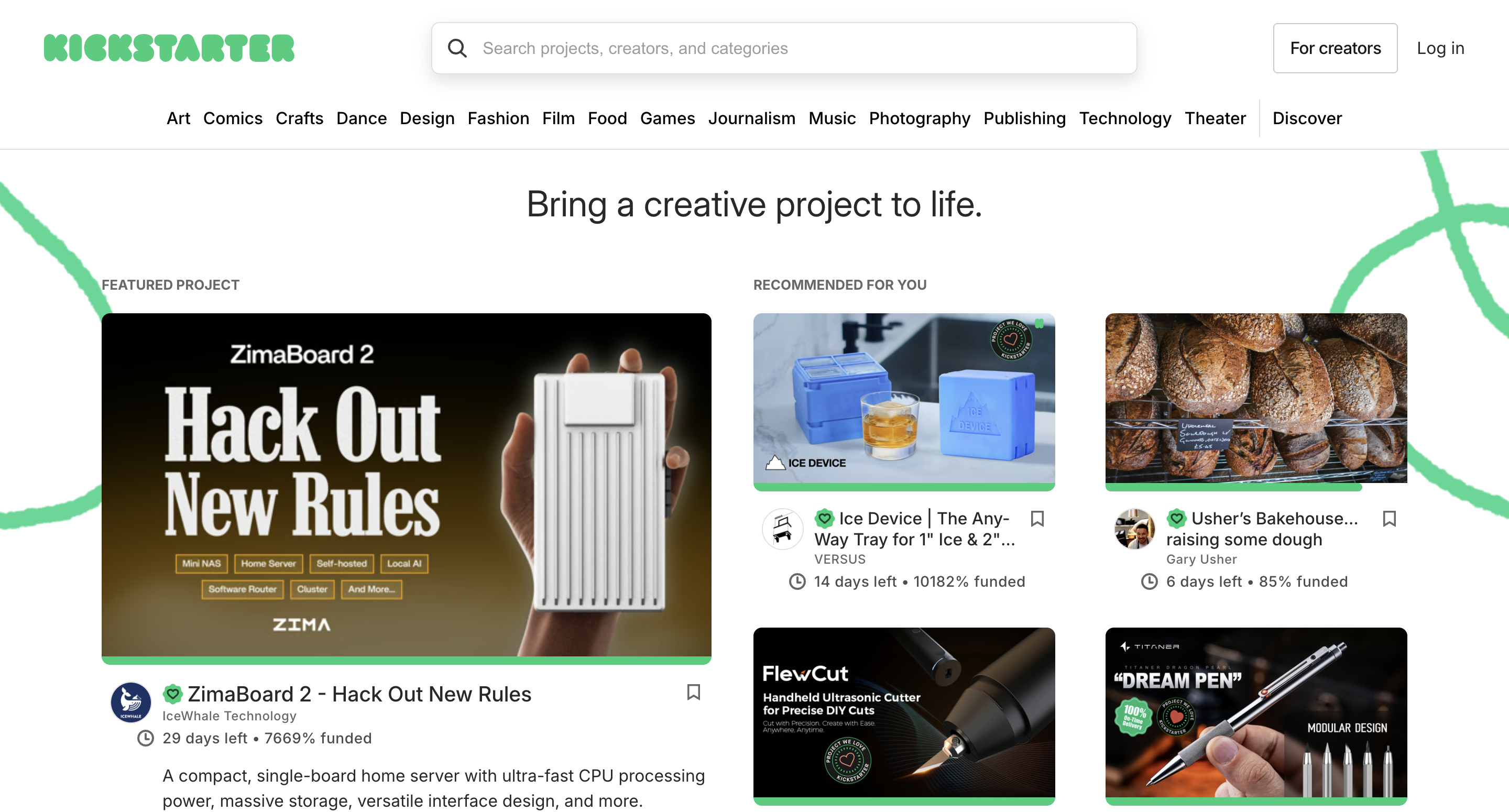Click the Ice Device funding progress bar

coord(904,487)
